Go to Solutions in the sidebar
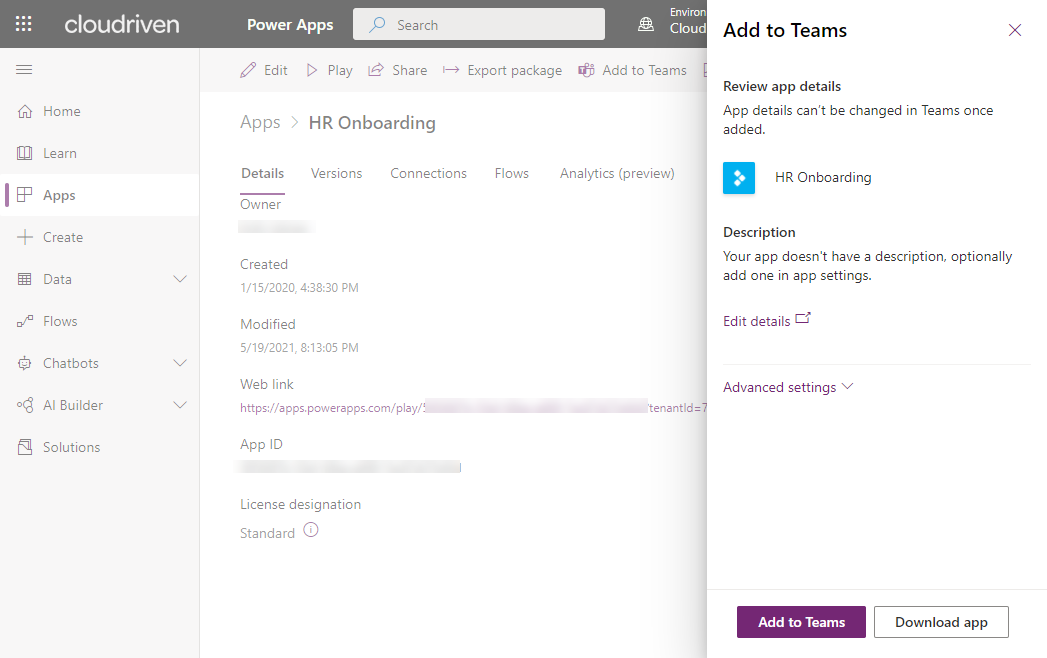Image resolution: width=1047 pixels, height=658 pixels. coord(71,447)
